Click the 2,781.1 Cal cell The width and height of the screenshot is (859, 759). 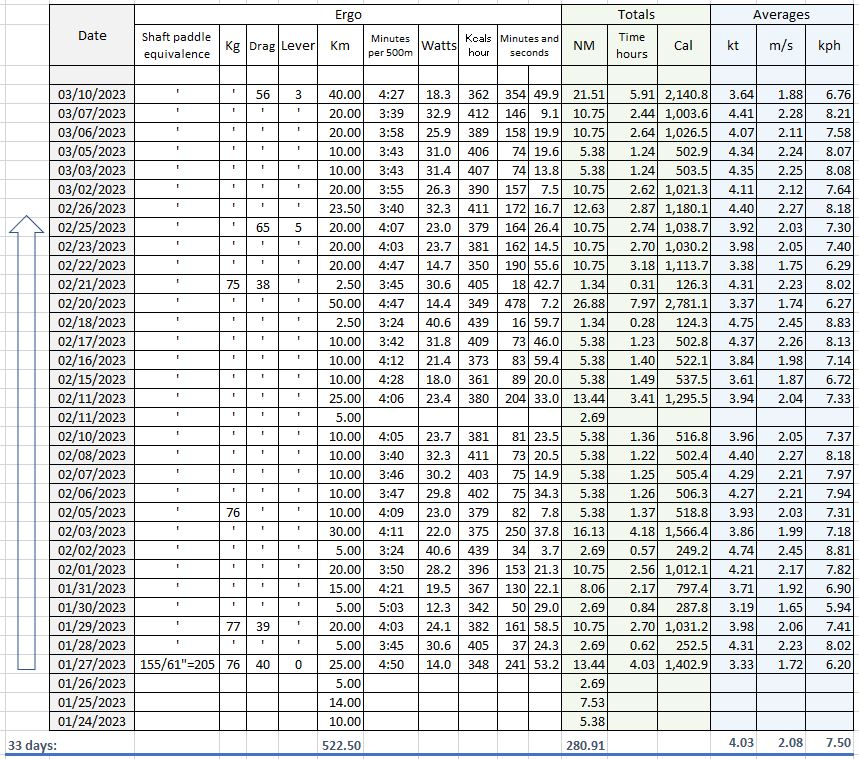tap(684, 303)
